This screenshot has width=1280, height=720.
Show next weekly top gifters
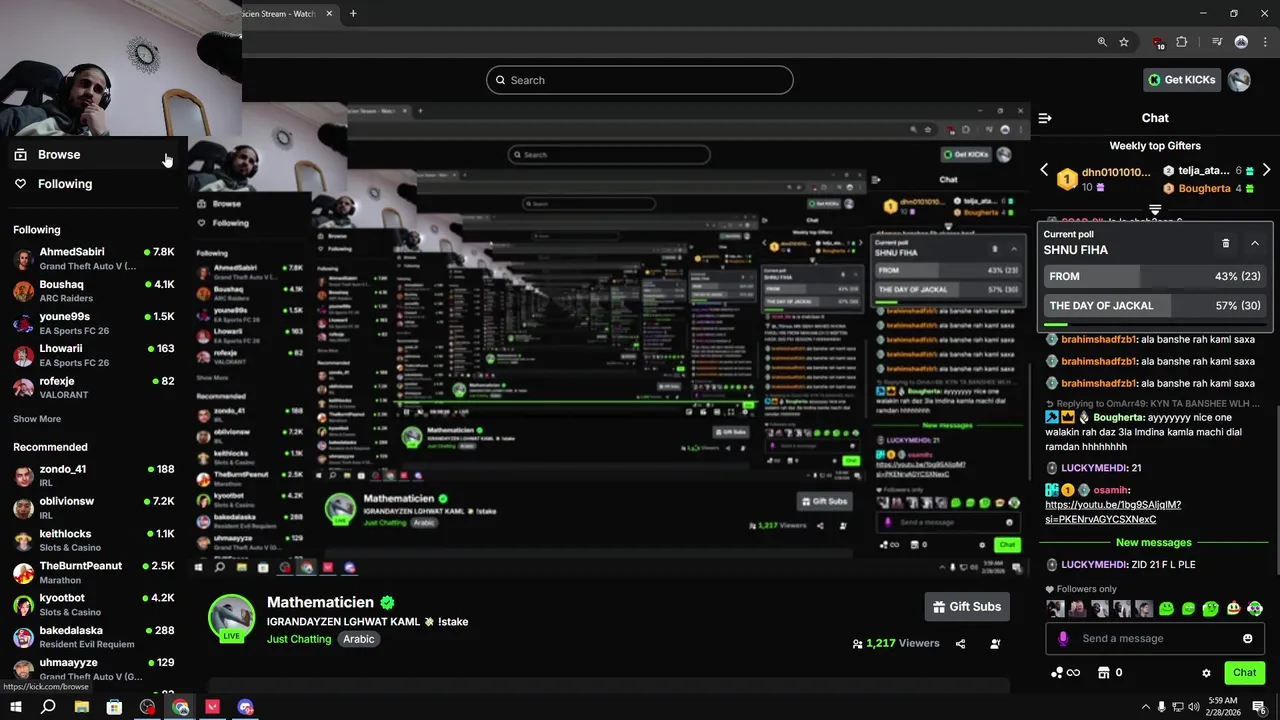click(x=1266, y=170)
